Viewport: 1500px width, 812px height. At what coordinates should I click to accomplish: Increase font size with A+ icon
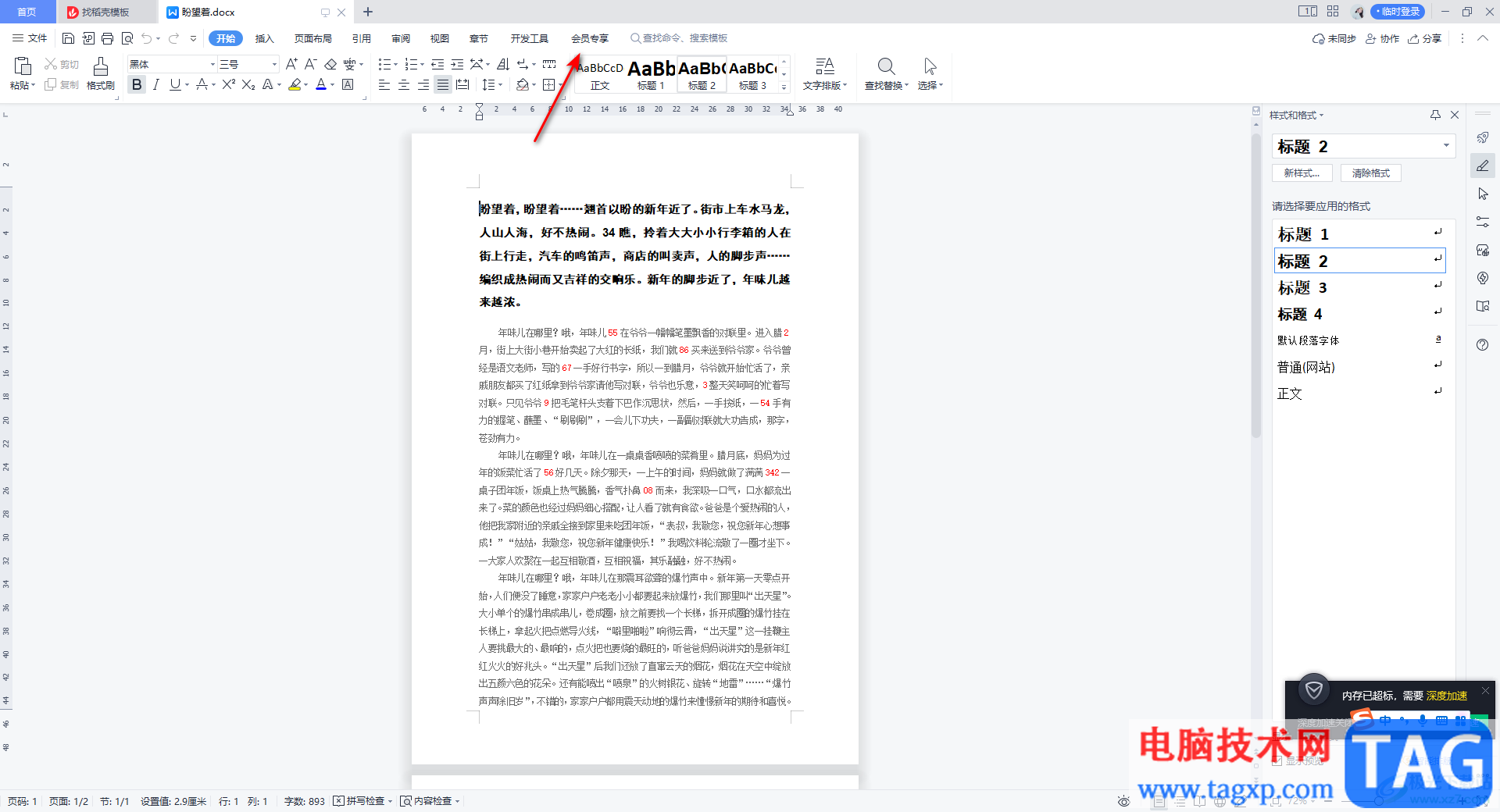[x=291, y=64]
